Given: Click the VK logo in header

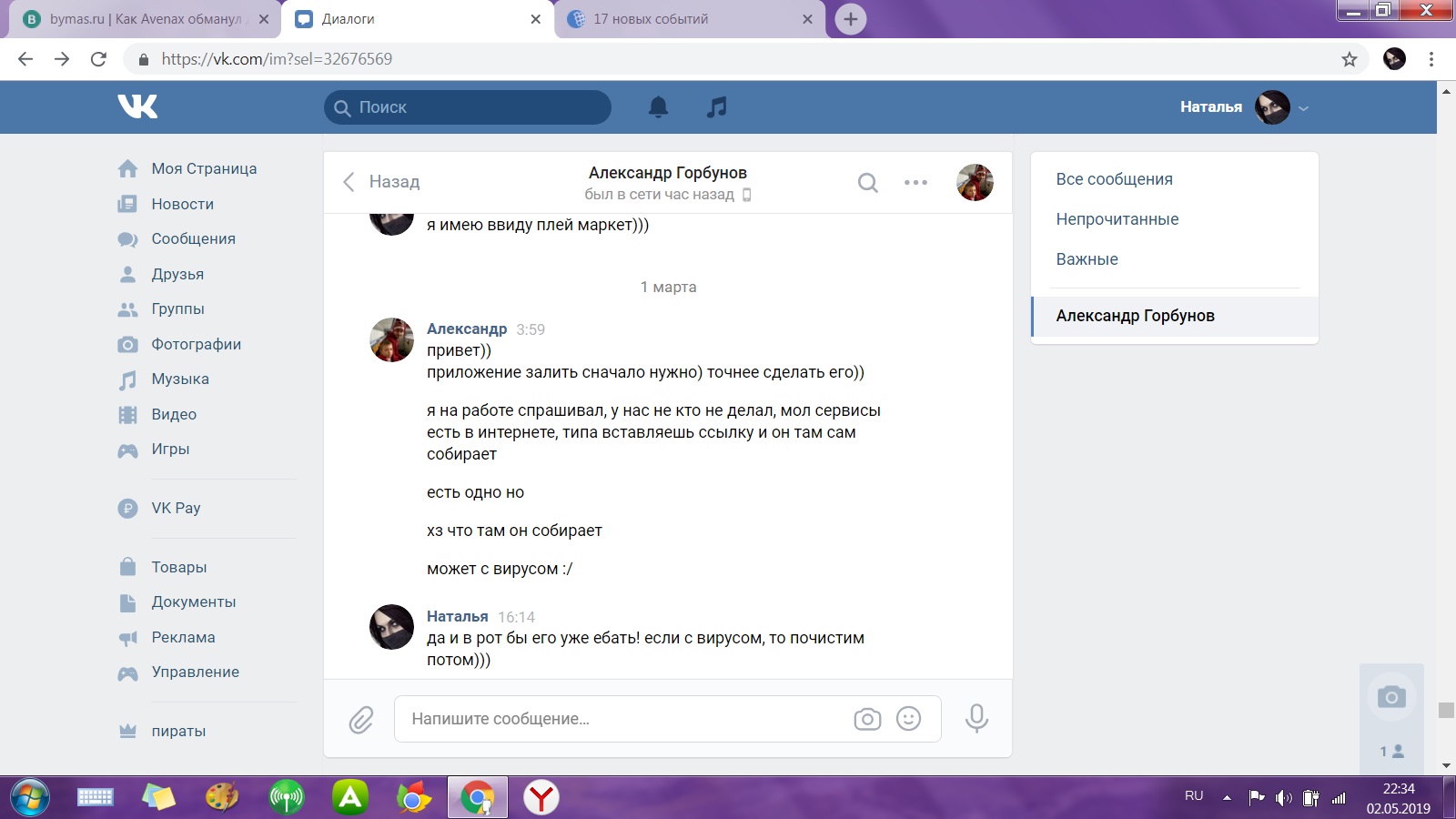Looking at the screenshot, I should pyautogui.click(x=137, y=106).
